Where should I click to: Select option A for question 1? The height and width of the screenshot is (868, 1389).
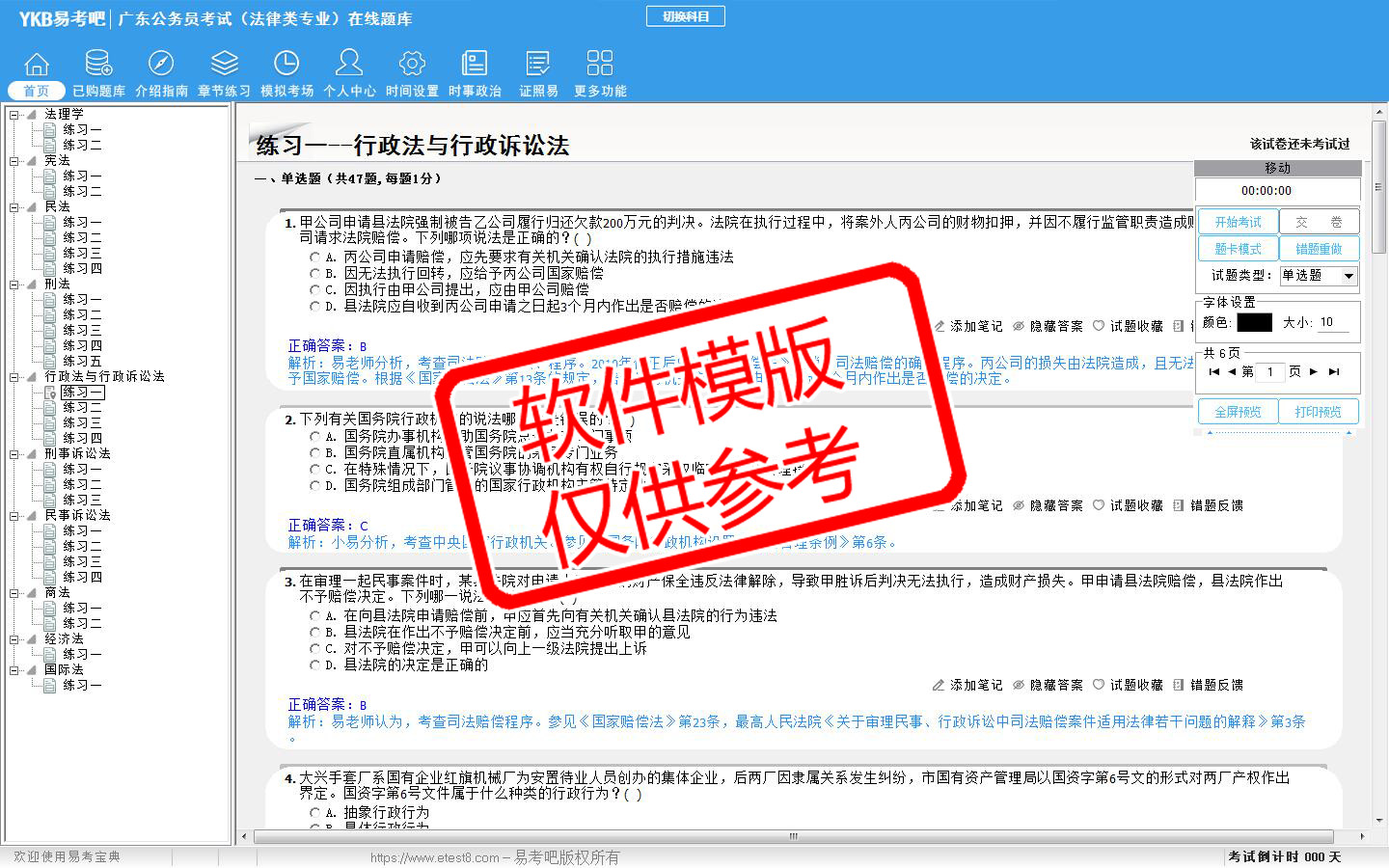click(315, 258)
